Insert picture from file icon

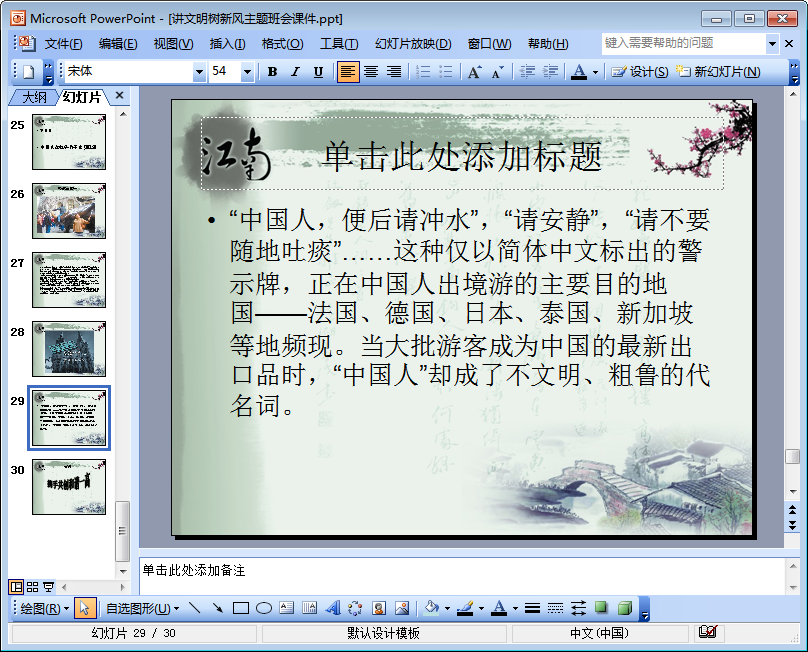pos(402,609)
